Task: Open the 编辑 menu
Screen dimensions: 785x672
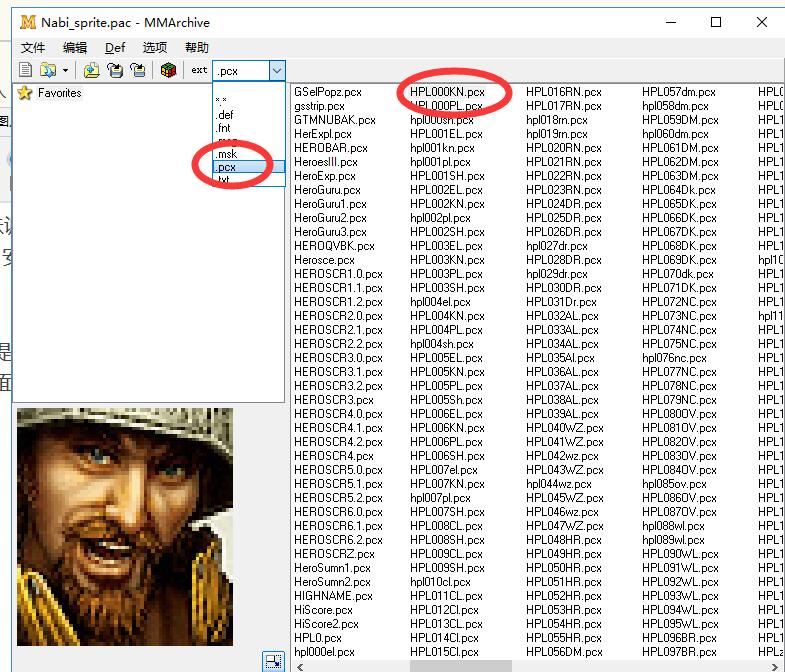Action: click(75, 48)
